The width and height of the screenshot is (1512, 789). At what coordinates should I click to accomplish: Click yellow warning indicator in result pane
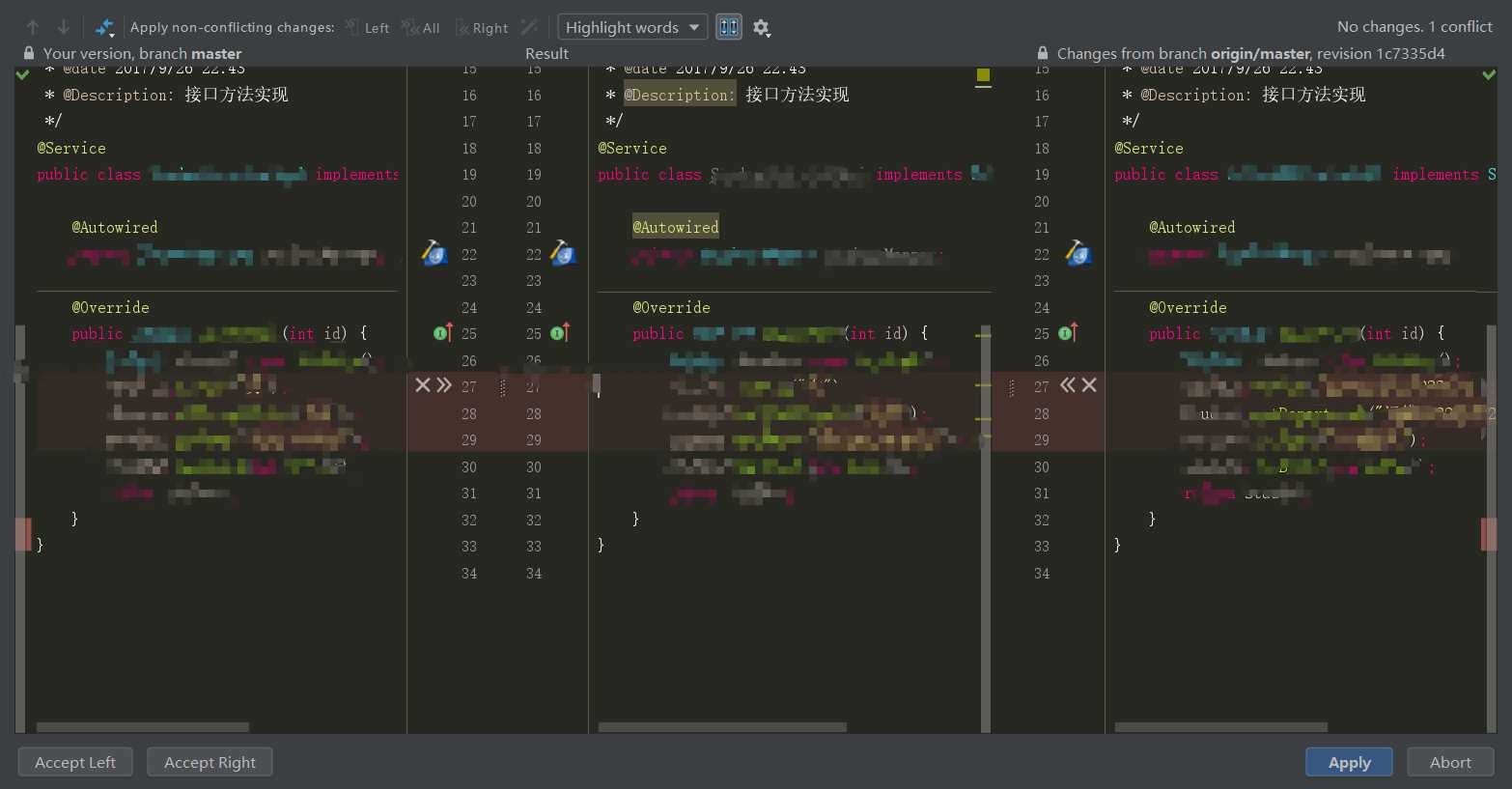pyautogui.click(x=983, y=75)
